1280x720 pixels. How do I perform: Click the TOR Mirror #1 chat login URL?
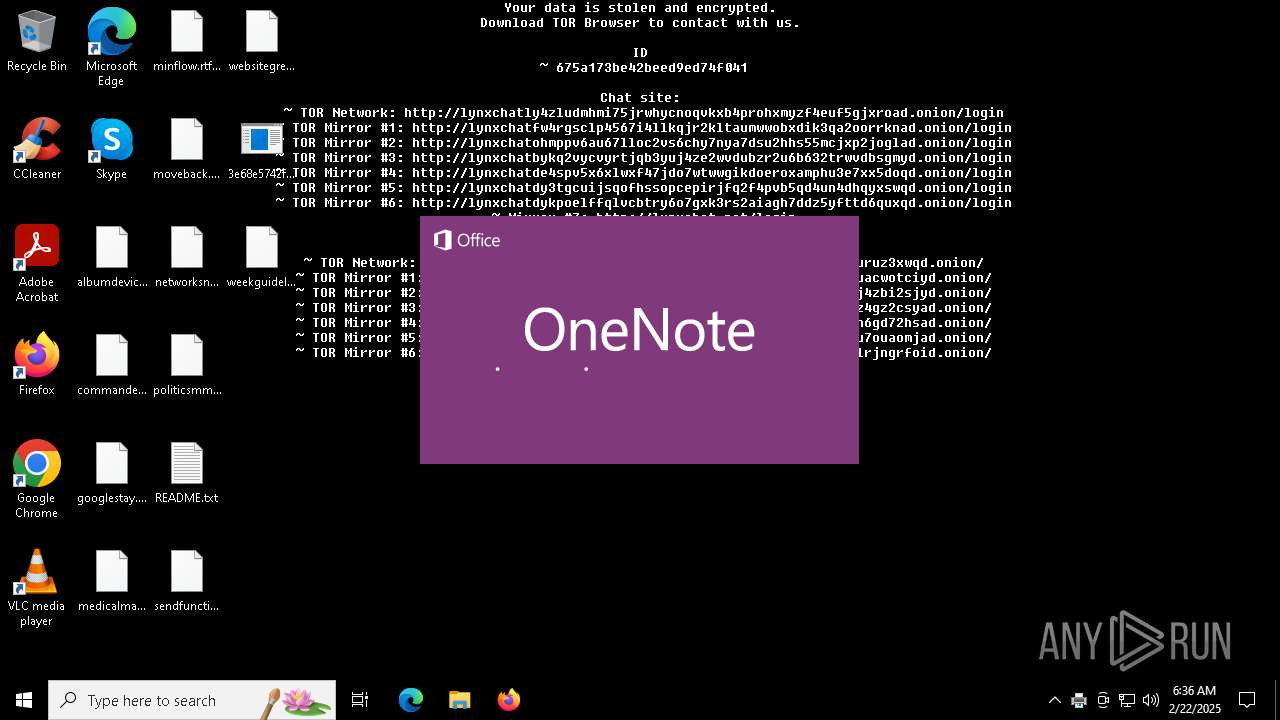pyautogui.click(x=712, y=128)
